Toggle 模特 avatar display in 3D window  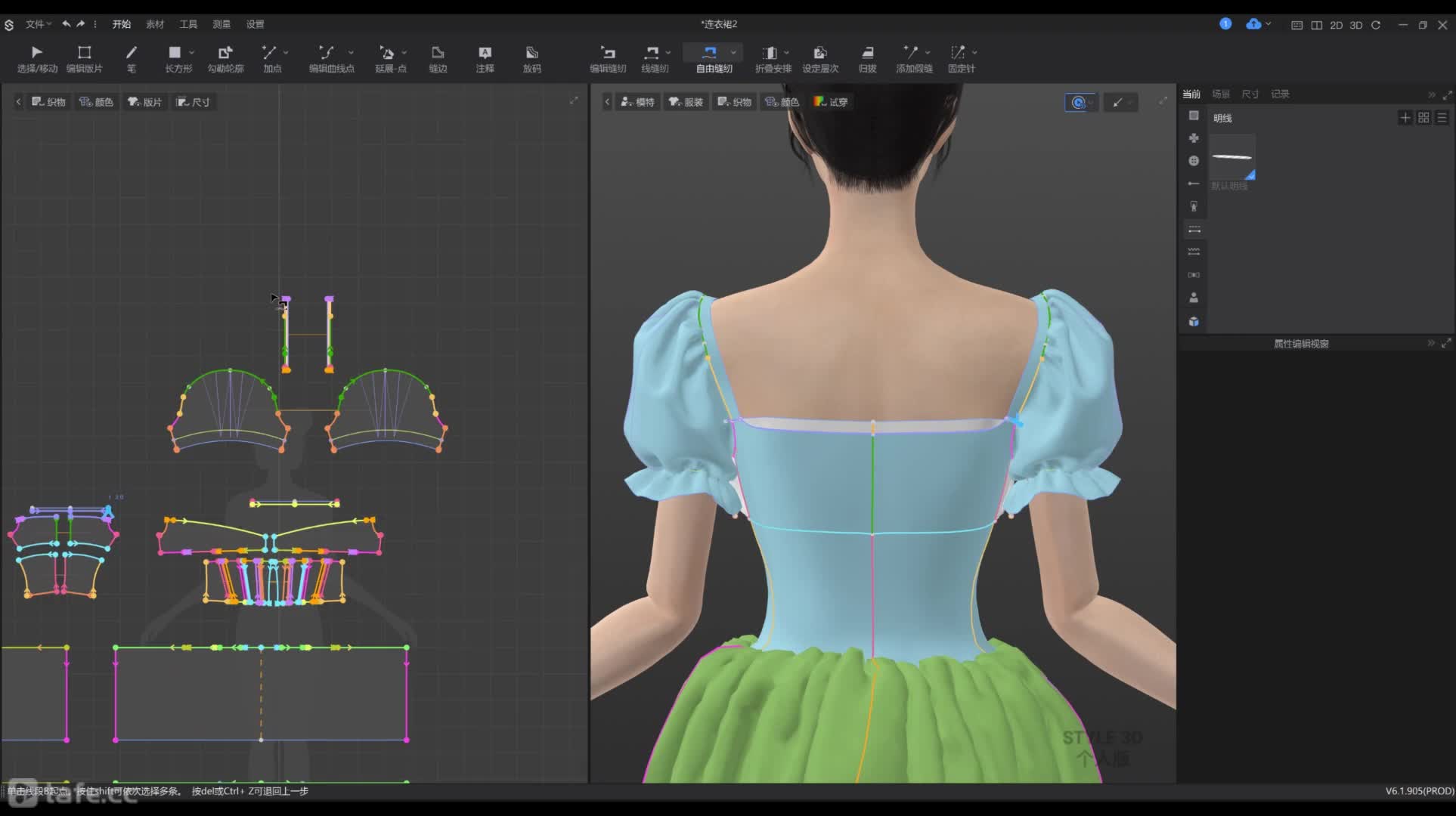[x=638, y=102]
